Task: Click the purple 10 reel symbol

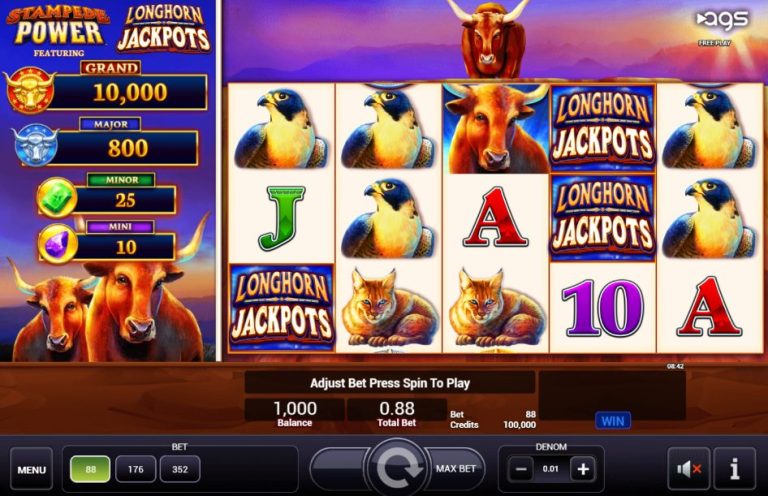Action: (x=602, y=308)
